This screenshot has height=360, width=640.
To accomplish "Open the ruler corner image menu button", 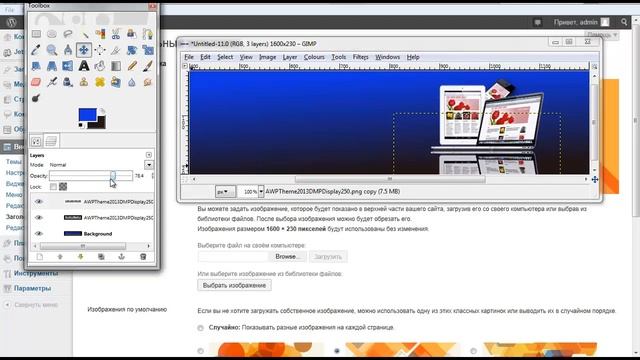I will point(185,66).
